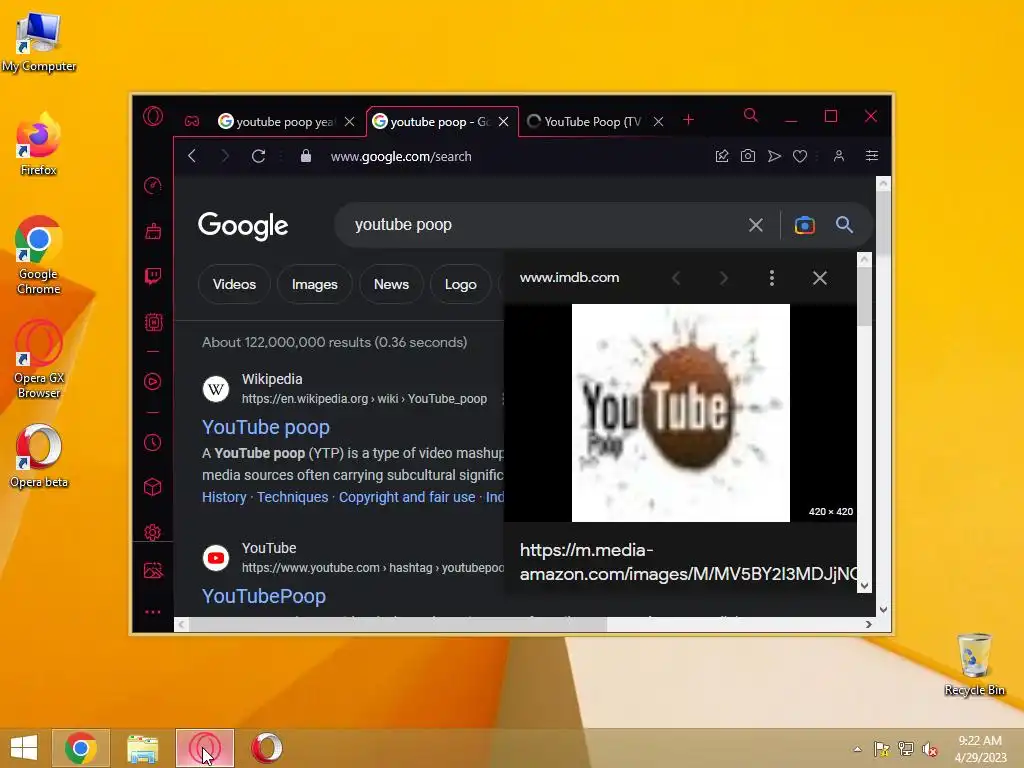The height and width of the screenshot is (768, 1024).
Task: Open sidebar three-dots more options
Action: (x=153, y=612)
